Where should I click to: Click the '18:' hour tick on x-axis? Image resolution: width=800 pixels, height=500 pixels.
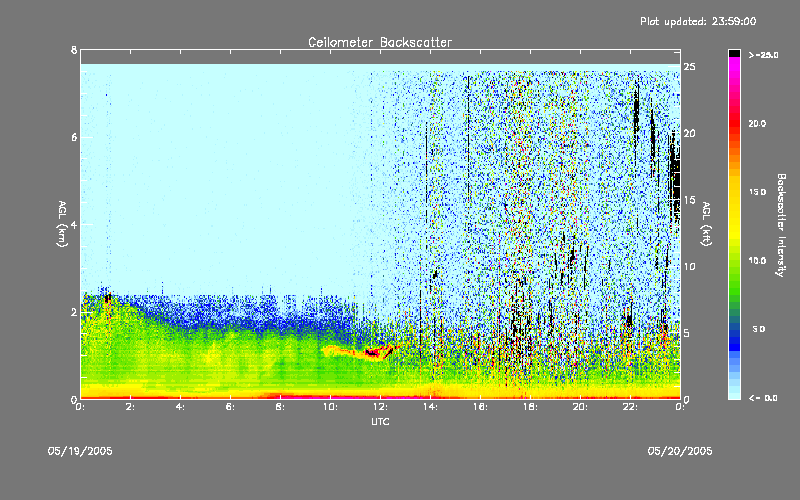tap(530, 407)
